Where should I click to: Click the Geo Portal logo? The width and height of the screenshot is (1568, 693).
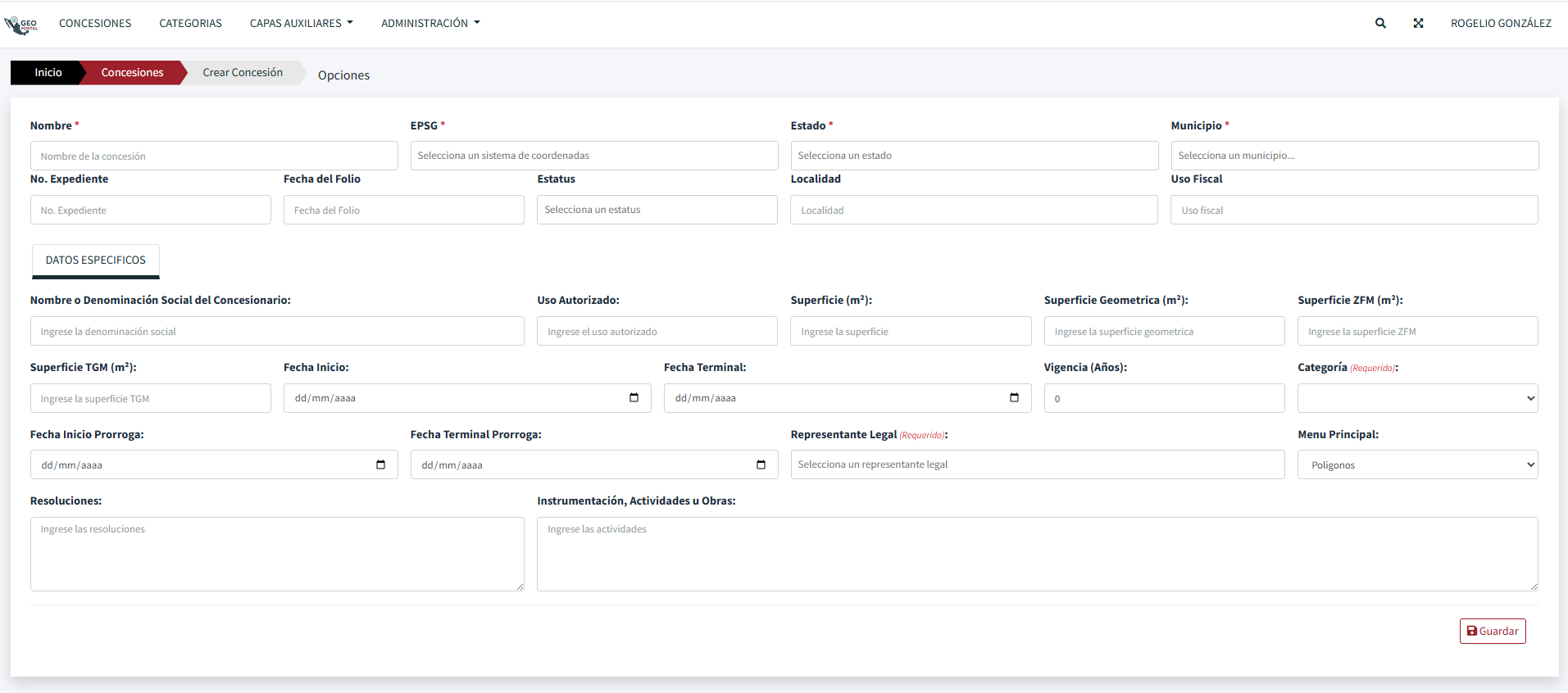tap(21, 25)
